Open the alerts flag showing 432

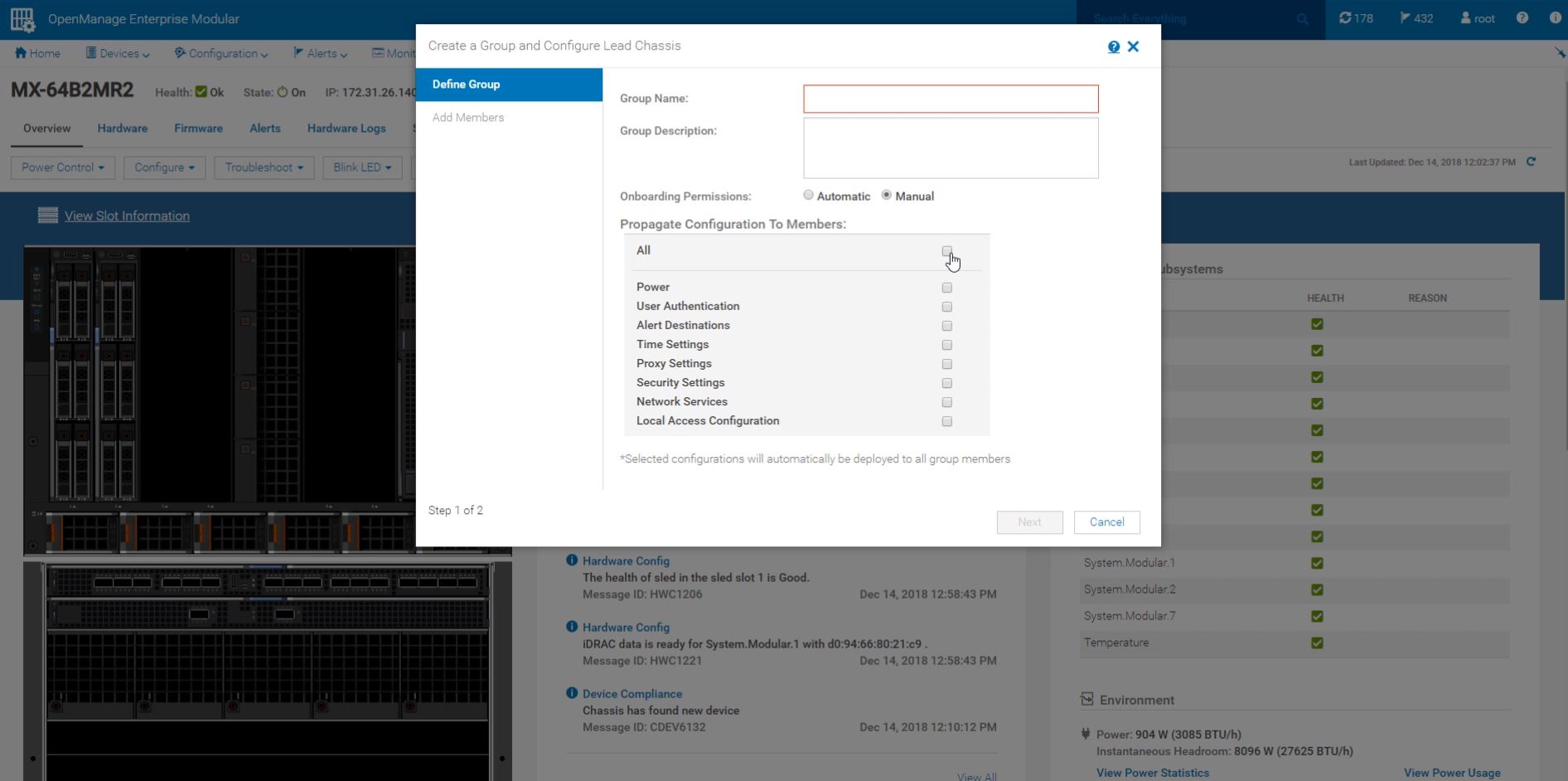pos(1416,18)
